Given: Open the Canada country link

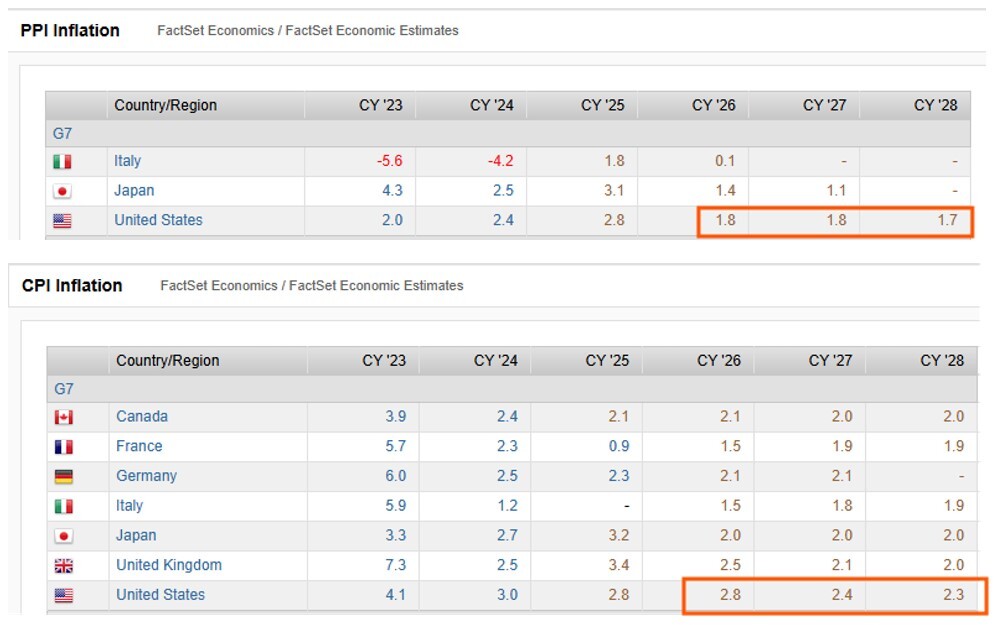Looking at the screenshot, I should click(x=141, y=416).
